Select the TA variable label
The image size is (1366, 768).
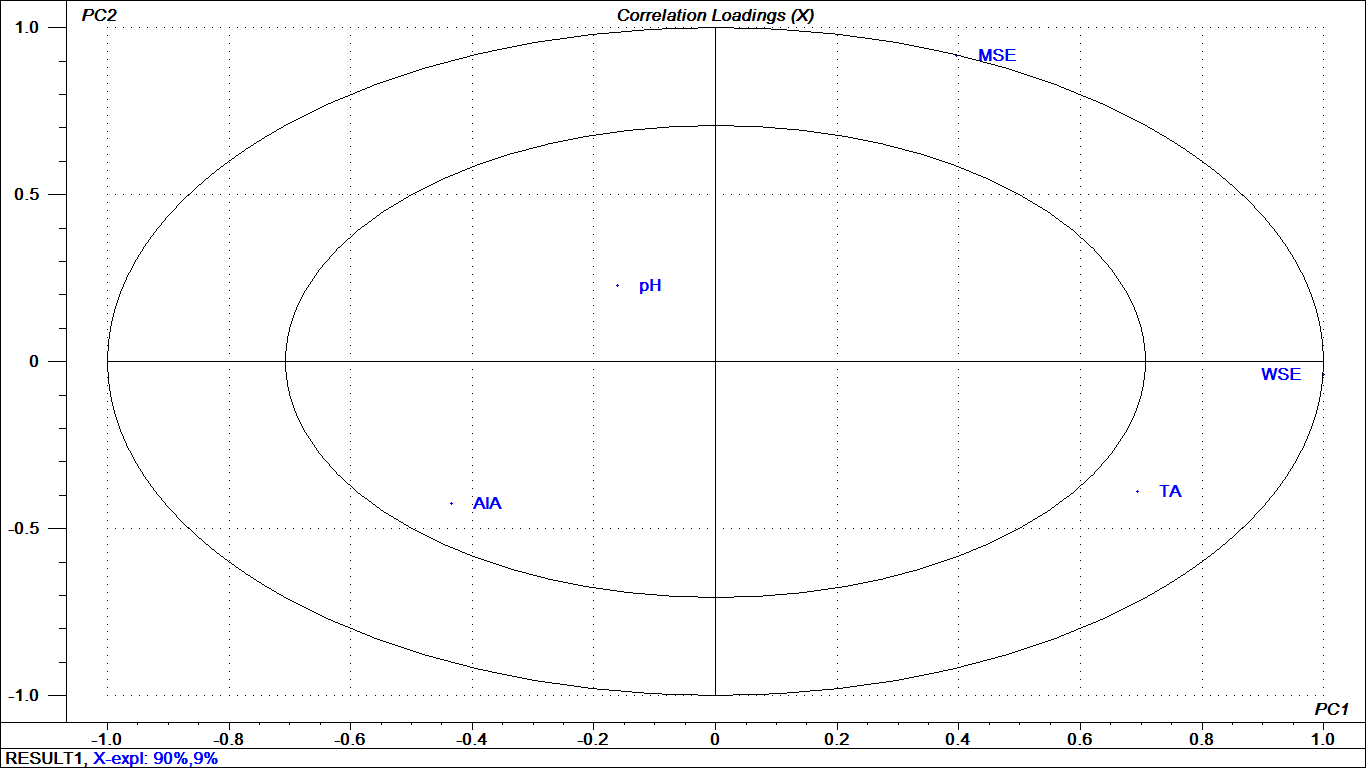click(x=1170, y=492)
